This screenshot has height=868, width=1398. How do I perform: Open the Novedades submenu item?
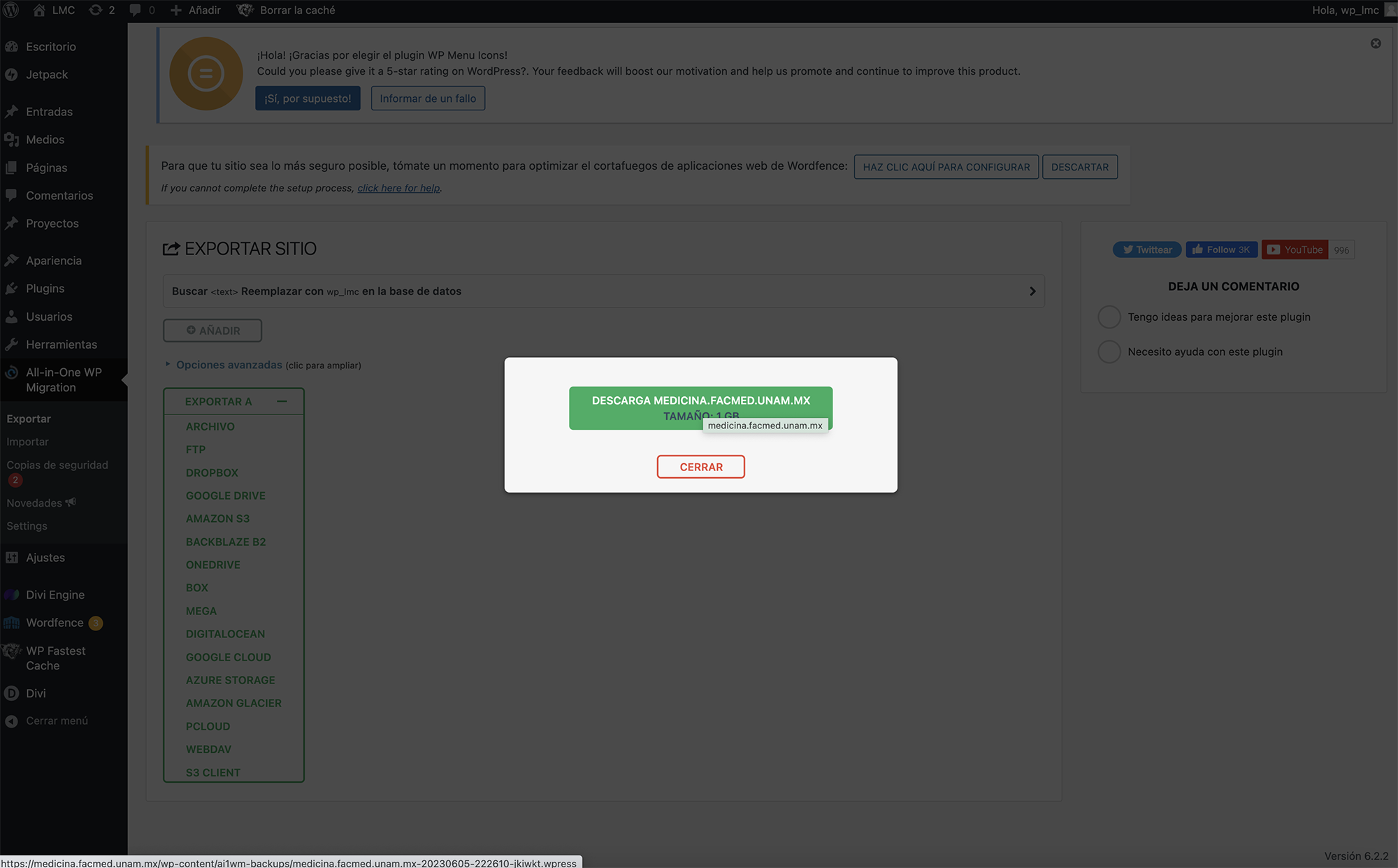[x=41, y=502]
